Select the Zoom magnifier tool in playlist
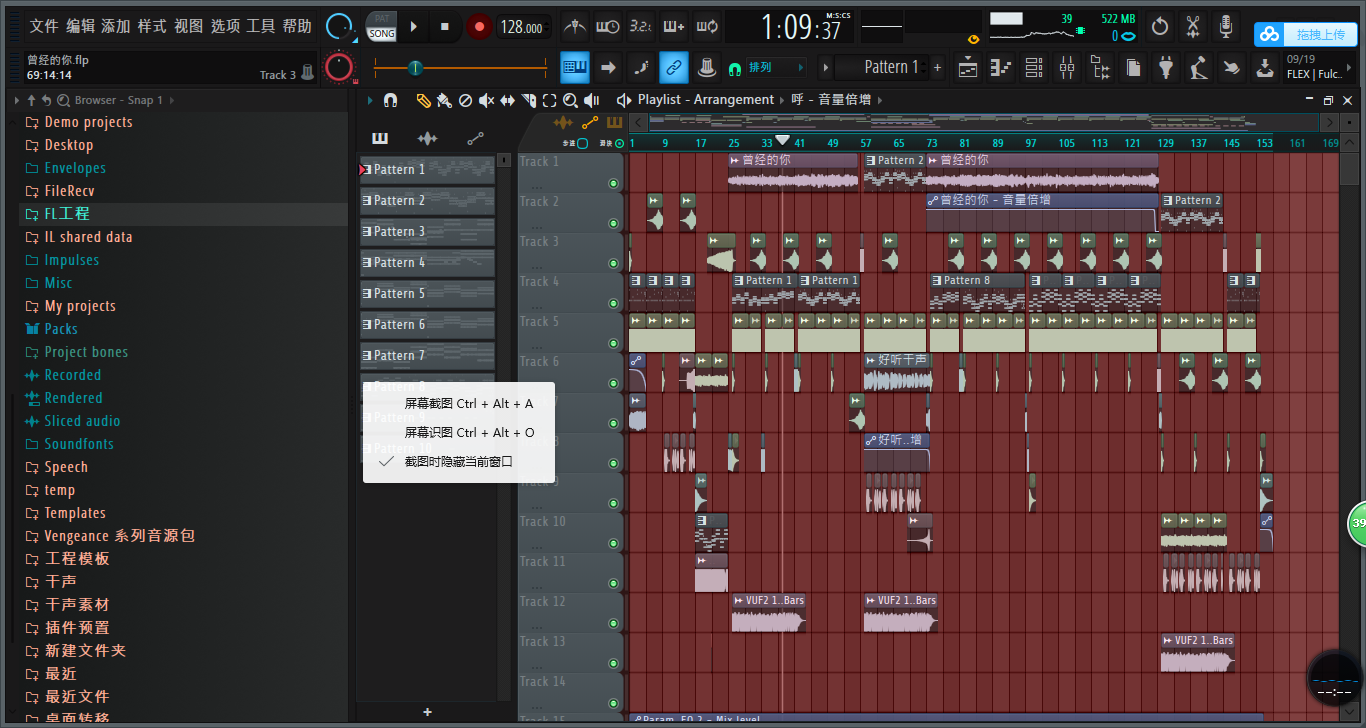 [x=570, y=100]
